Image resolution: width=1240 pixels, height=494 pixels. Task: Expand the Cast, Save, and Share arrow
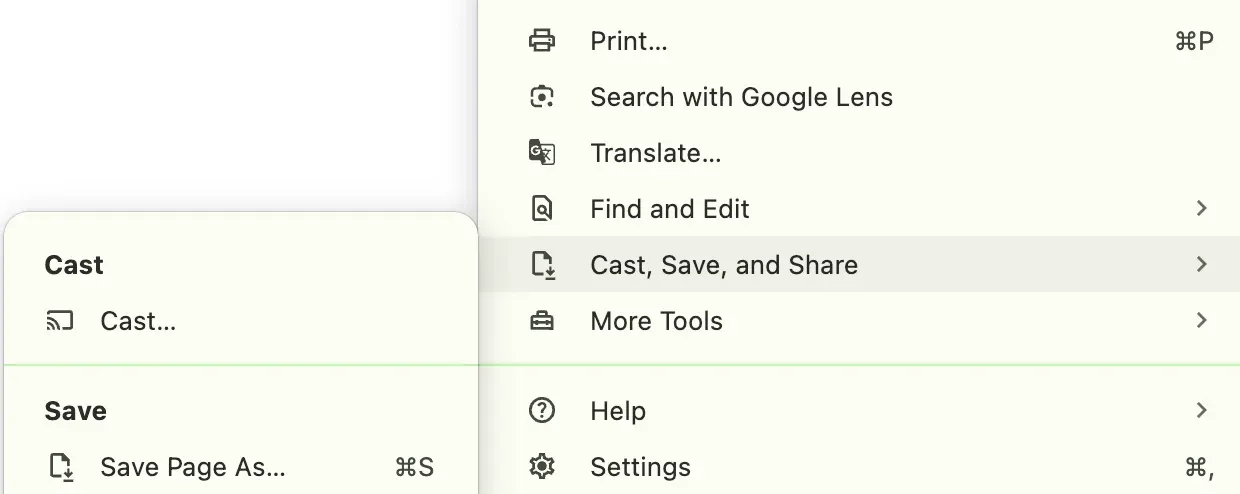pos(1201,264)
